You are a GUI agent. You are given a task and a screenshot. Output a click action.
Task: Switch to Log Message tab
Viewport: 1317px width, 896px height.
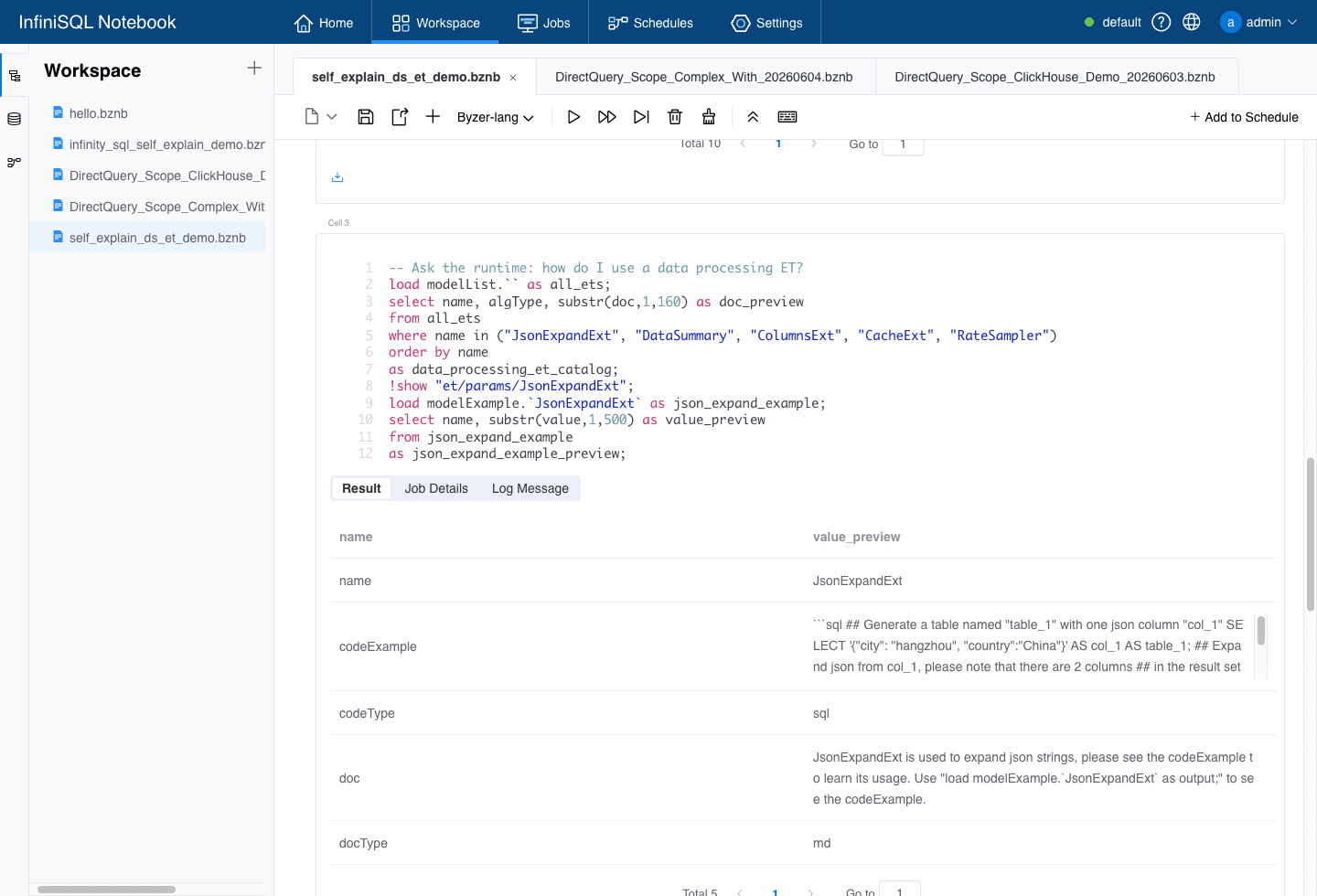530,488
